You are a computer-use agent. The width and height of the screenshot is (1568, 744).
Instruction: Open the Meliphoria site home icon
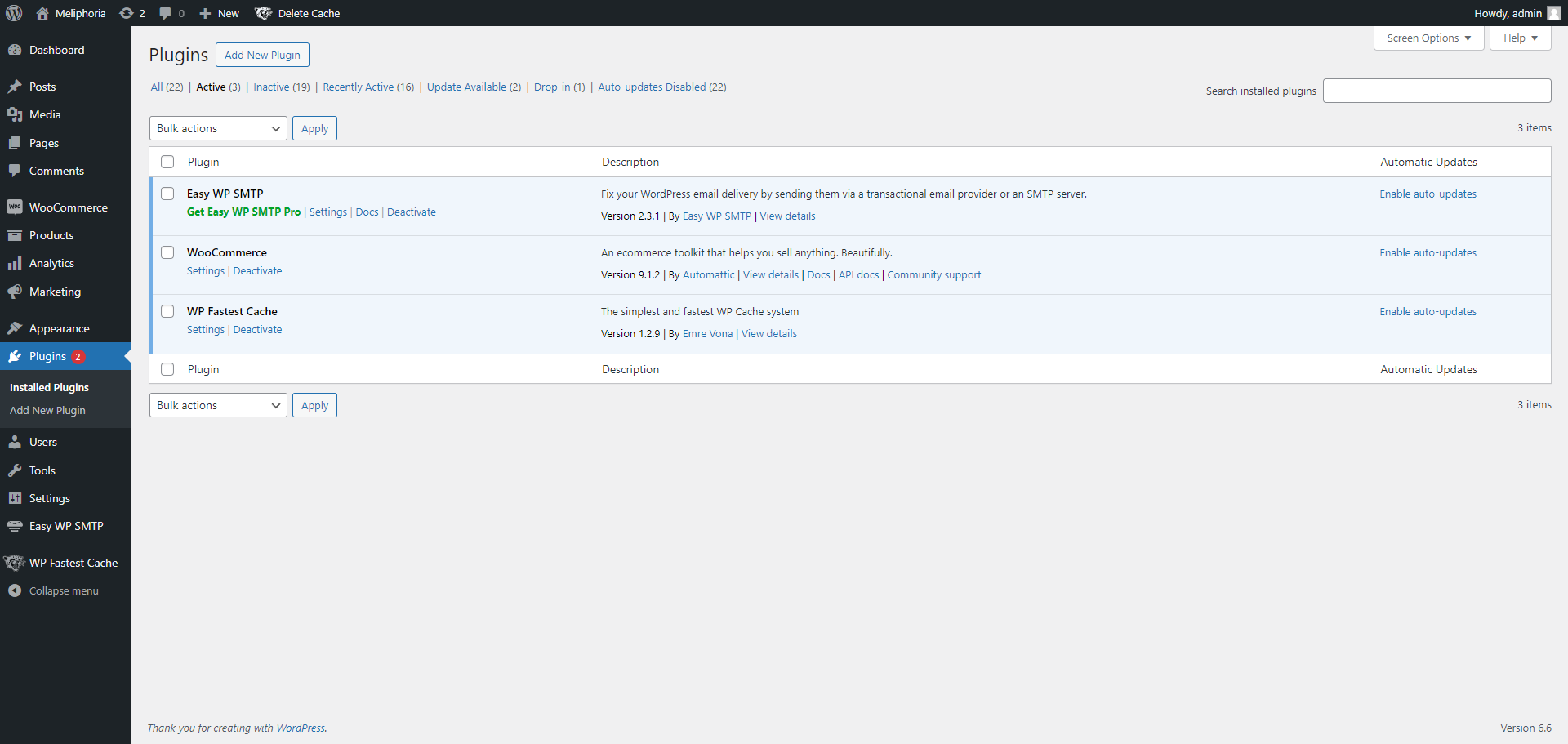42,13
